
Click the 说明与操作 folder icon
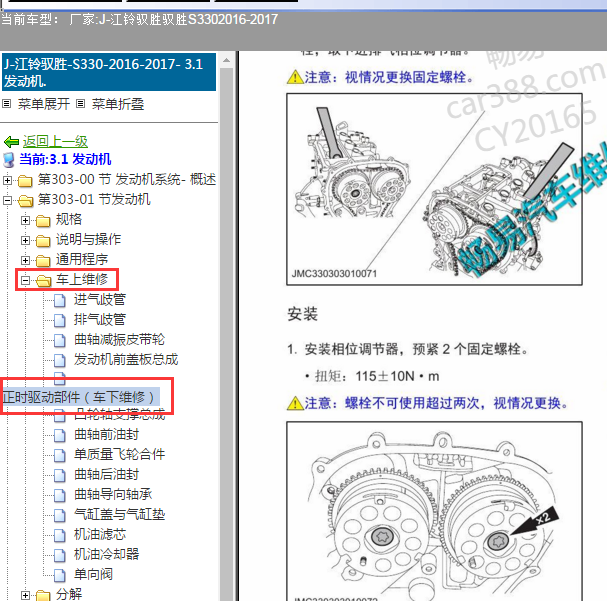pyautogui.click(x=43, y=241)
